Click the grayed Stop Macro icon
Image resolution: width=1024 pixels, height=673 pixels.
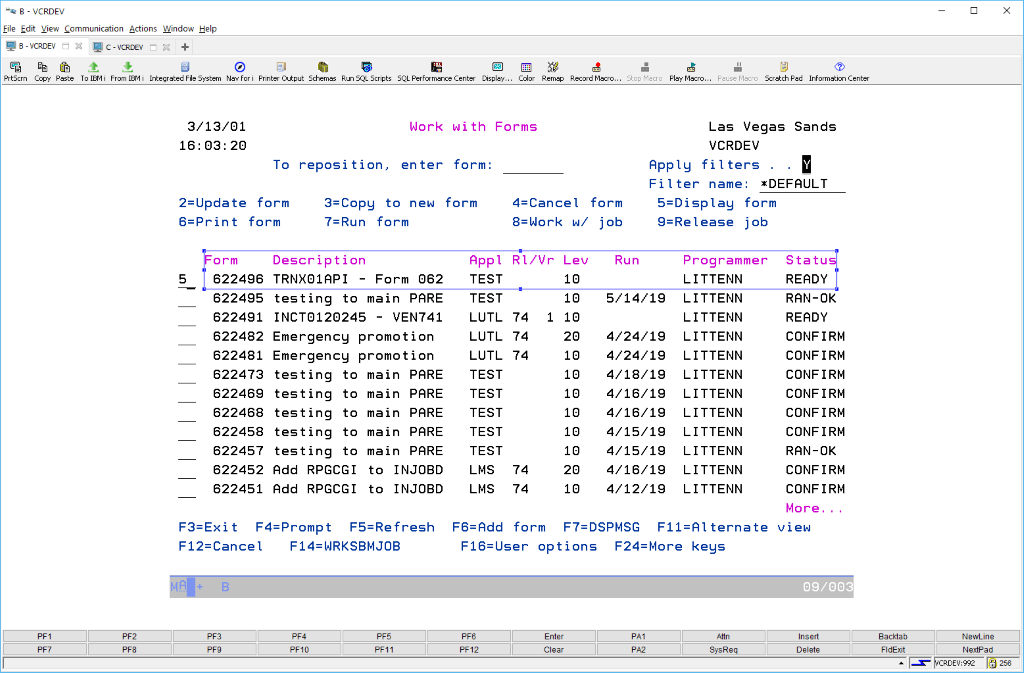point(645,71)
